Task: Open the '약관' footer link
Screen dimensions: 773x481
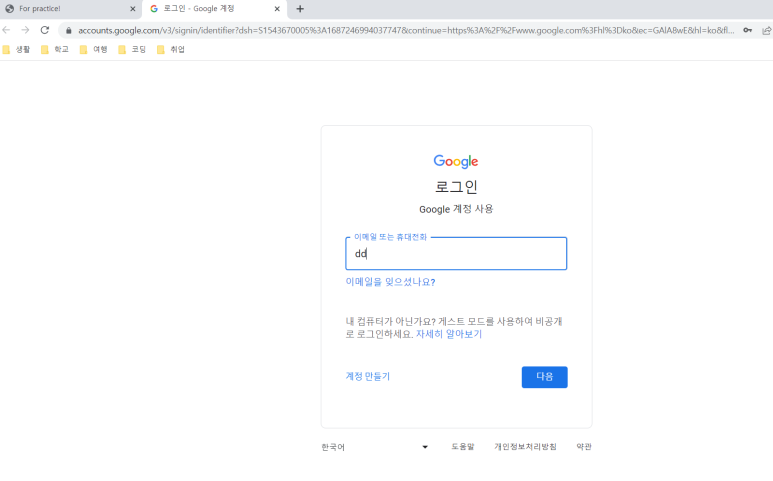Action: point(584,447)
